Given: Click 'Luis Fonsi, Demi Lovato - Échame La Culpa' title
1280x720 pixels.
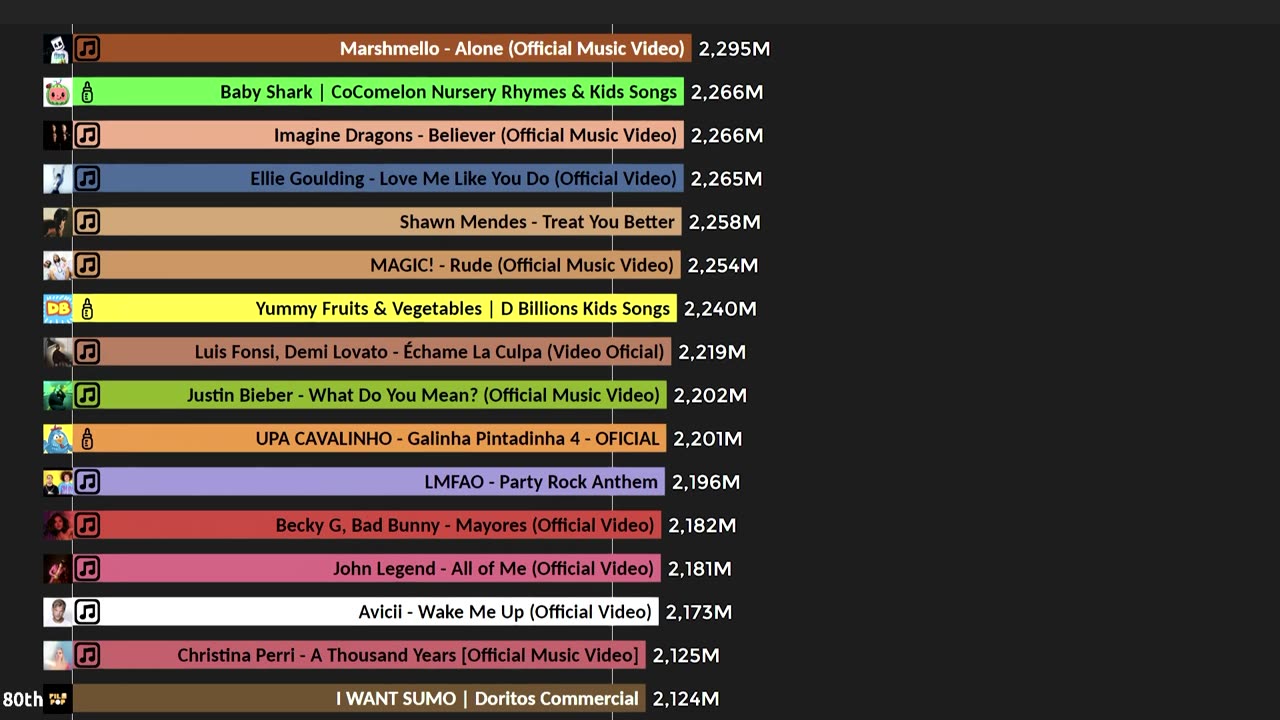Looking at the screenshot, I should point(429,352).
